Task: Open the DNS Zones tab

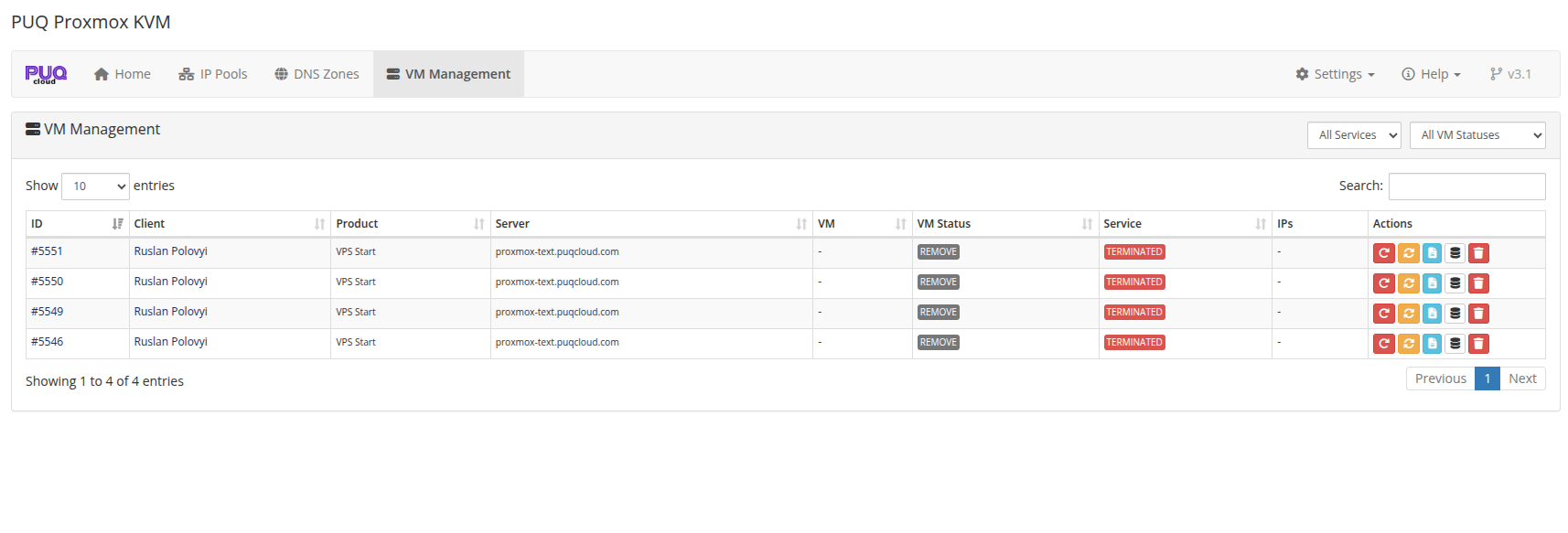Action: pyautogui.click(x=316, y=73)
